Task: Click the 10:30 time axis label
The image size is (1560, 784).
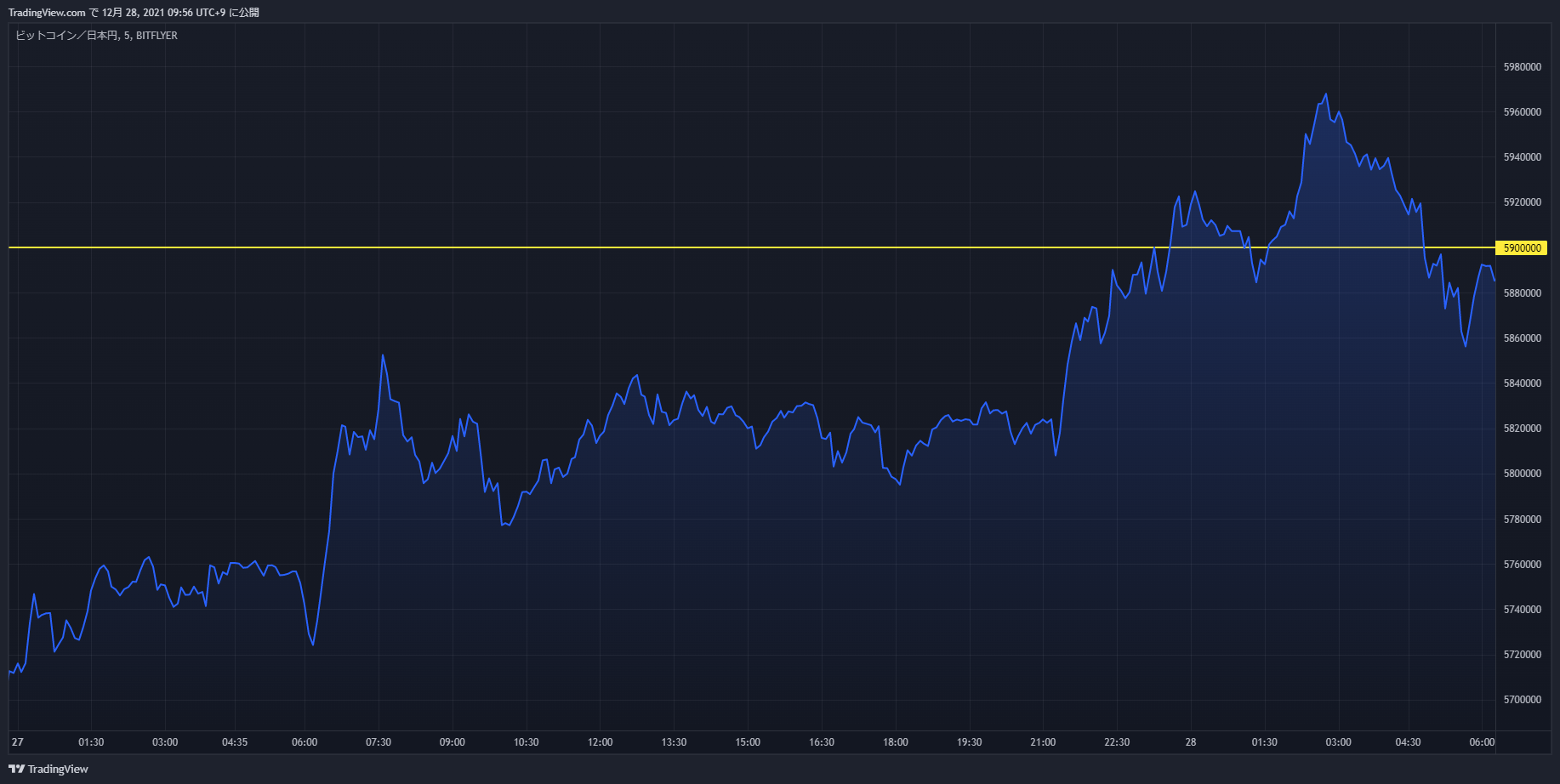Action: [527, 742]
